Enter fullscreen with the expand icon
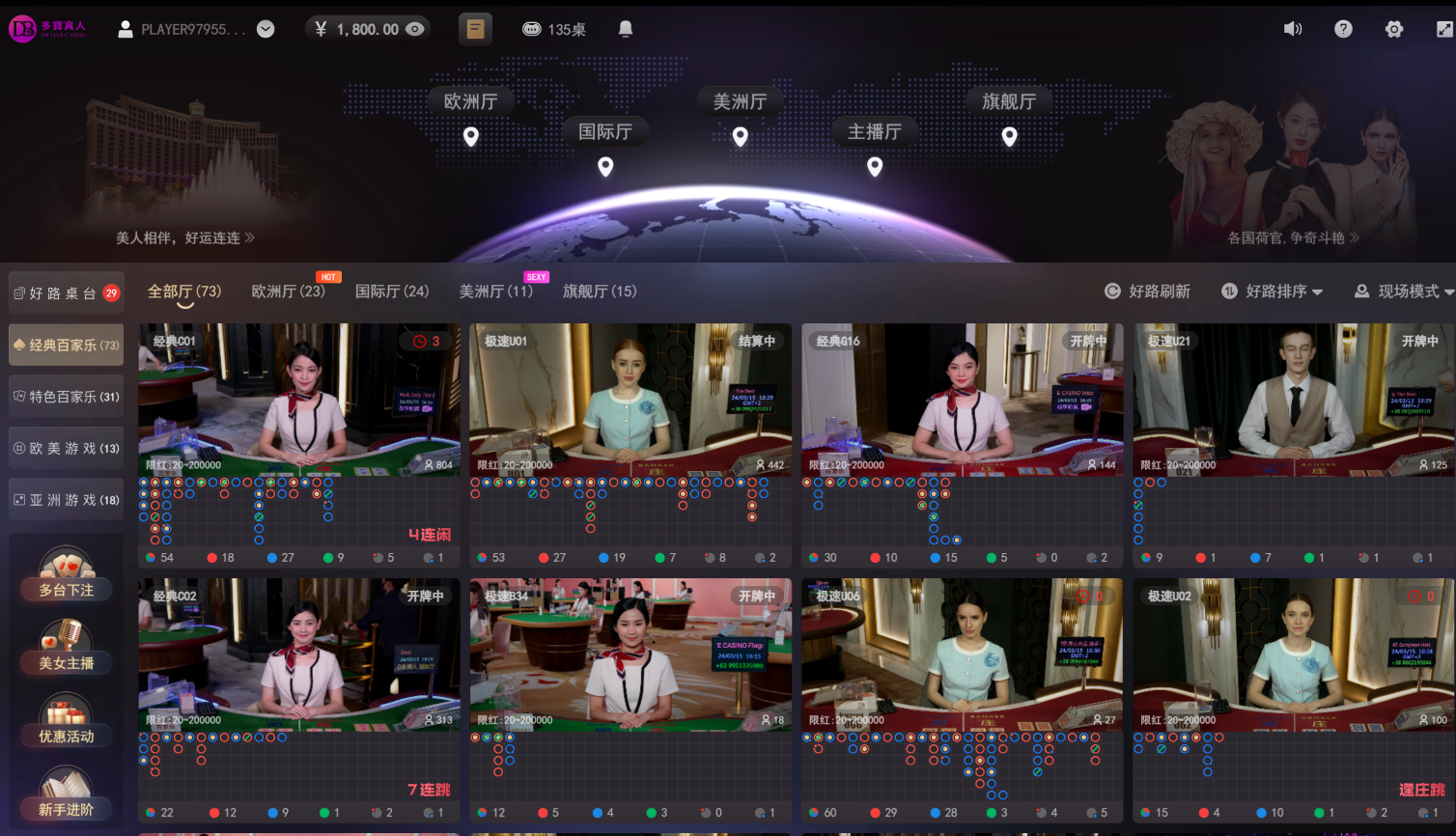 pos(1444,29)
